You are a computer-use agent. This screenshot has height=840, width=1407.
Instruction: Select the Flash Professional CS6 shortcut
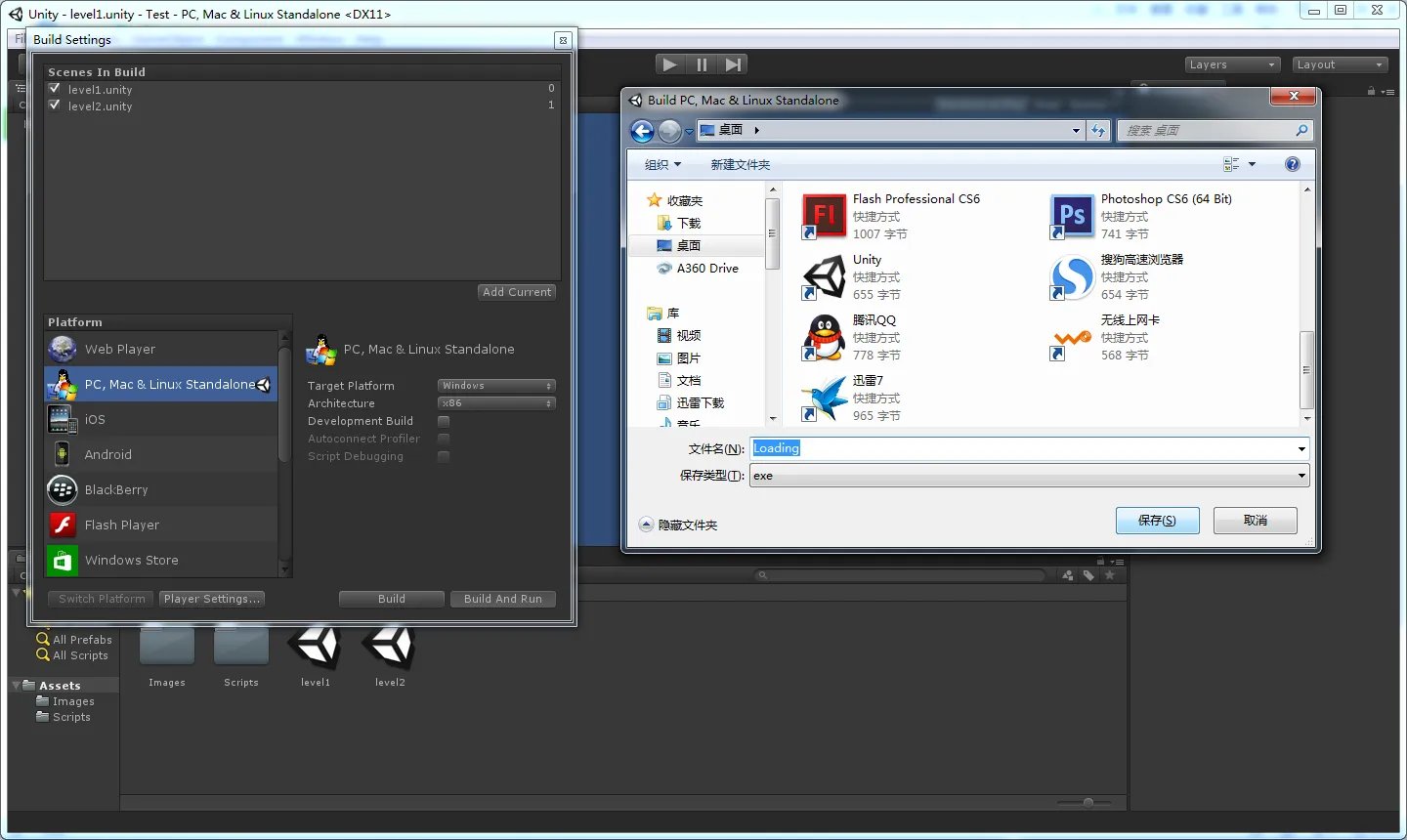click(824, 215)
